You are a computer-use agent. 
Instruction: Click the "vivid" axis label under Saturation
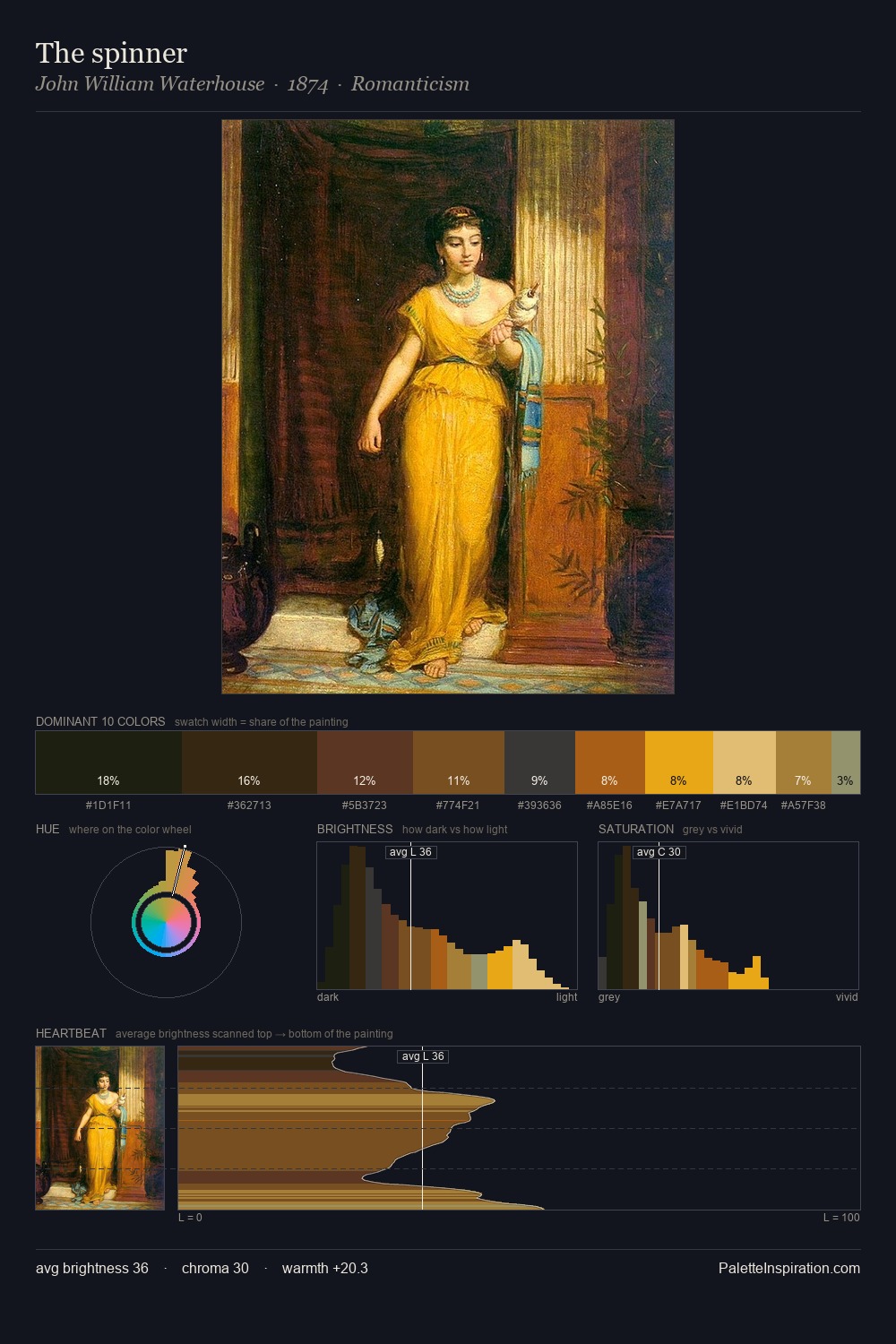[x=847, y=997]
